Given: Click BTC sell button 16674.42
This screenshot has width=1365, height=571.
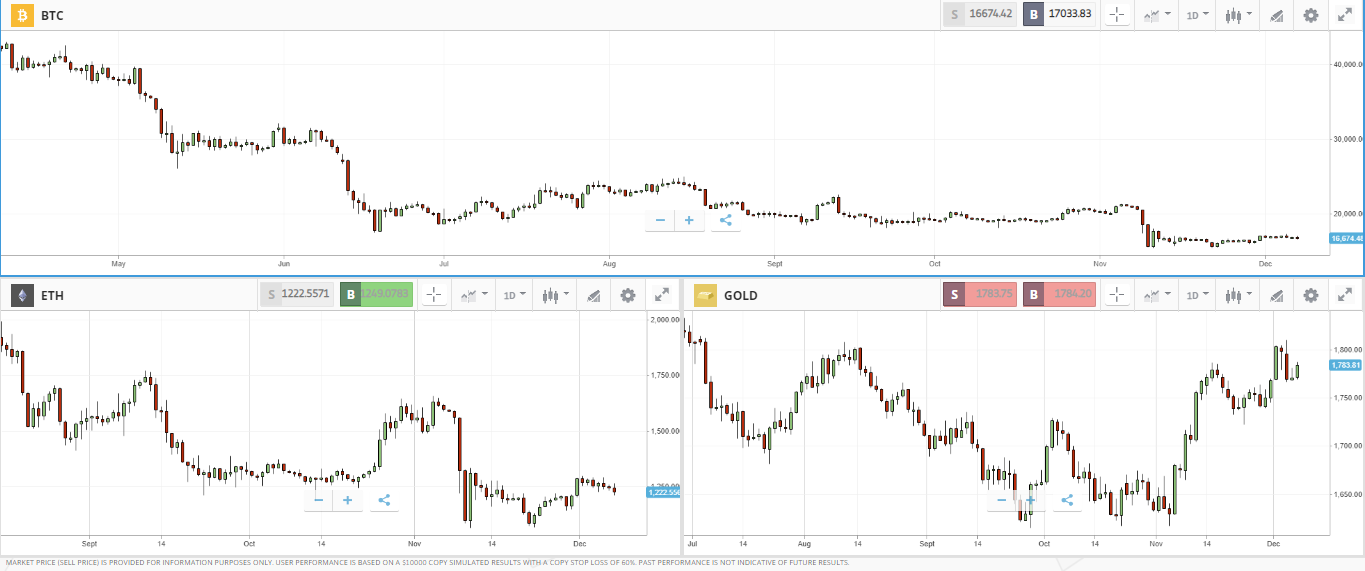Looking at the screenshot, I should 980,15.
